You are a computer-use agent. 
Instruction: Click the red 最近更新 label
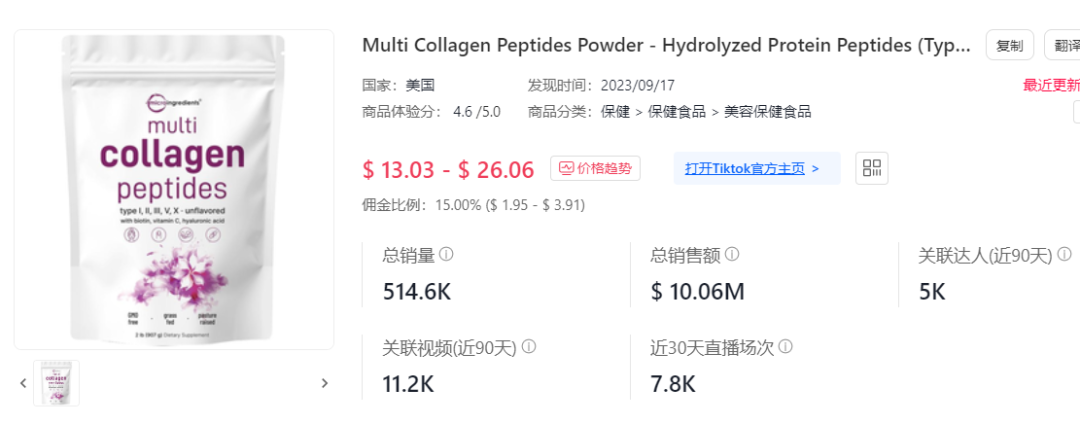pyautogui.click(x=1051, y=85)
